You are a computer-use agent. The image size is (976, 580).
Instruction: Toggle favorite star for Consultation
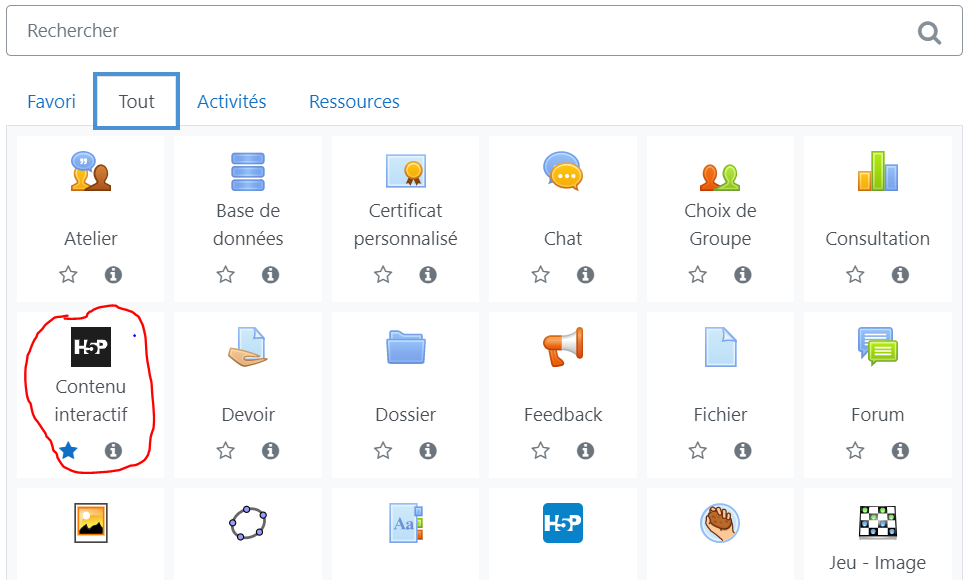(x=855, y=274)
